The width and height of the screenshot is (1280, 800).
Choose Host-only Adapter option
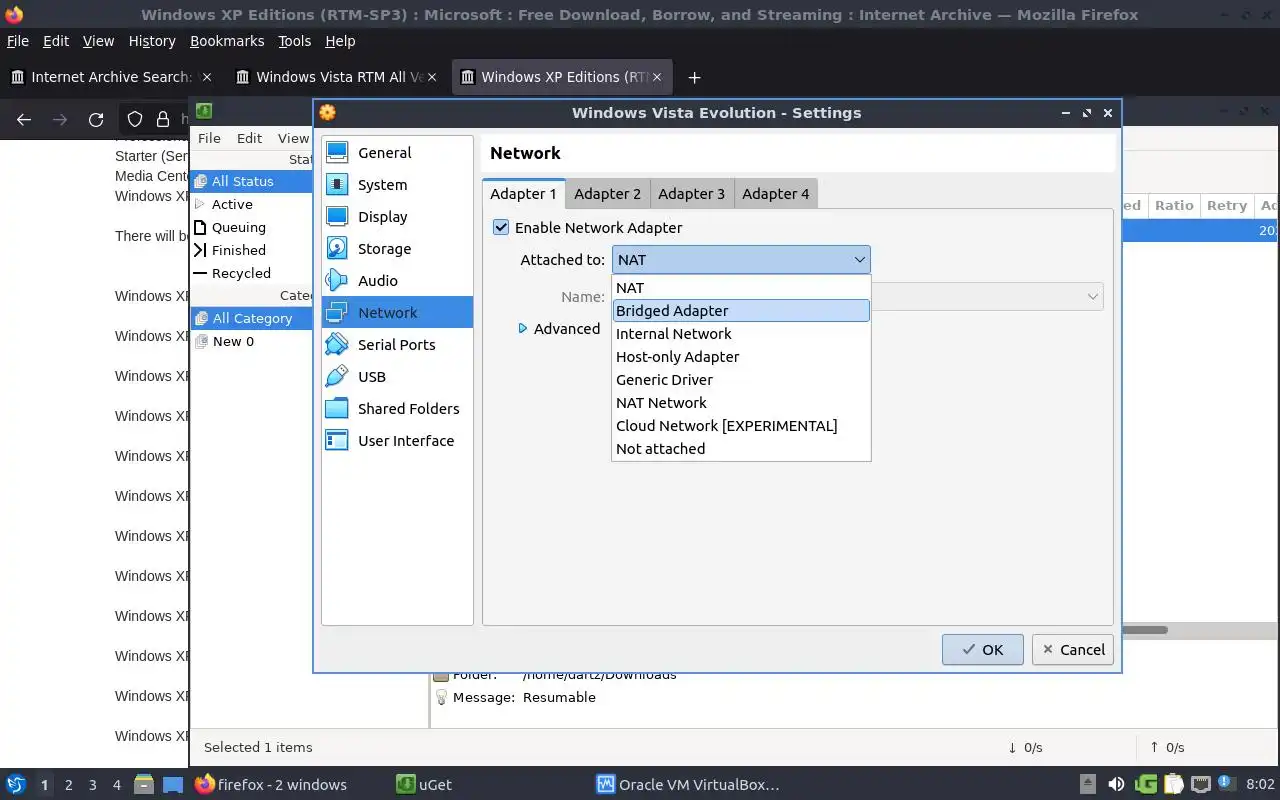pos(741,357)
